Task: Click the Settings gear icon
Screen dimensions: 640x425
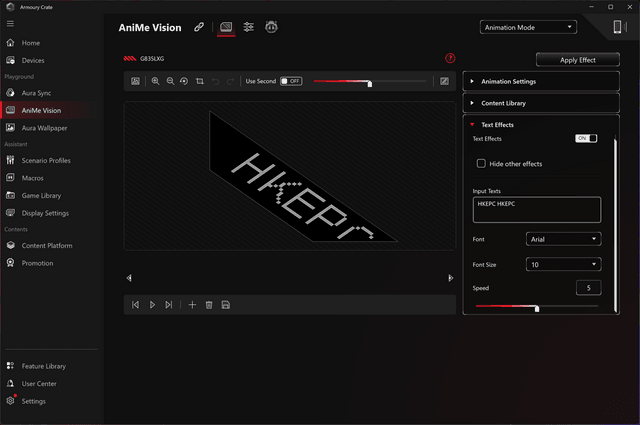Action: coord(11,401)
